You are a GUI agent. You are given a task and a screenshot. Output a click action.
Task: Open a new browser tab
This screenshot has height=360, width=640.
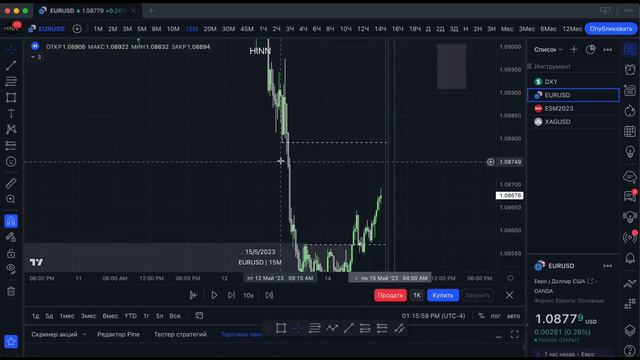pos(151,11)
